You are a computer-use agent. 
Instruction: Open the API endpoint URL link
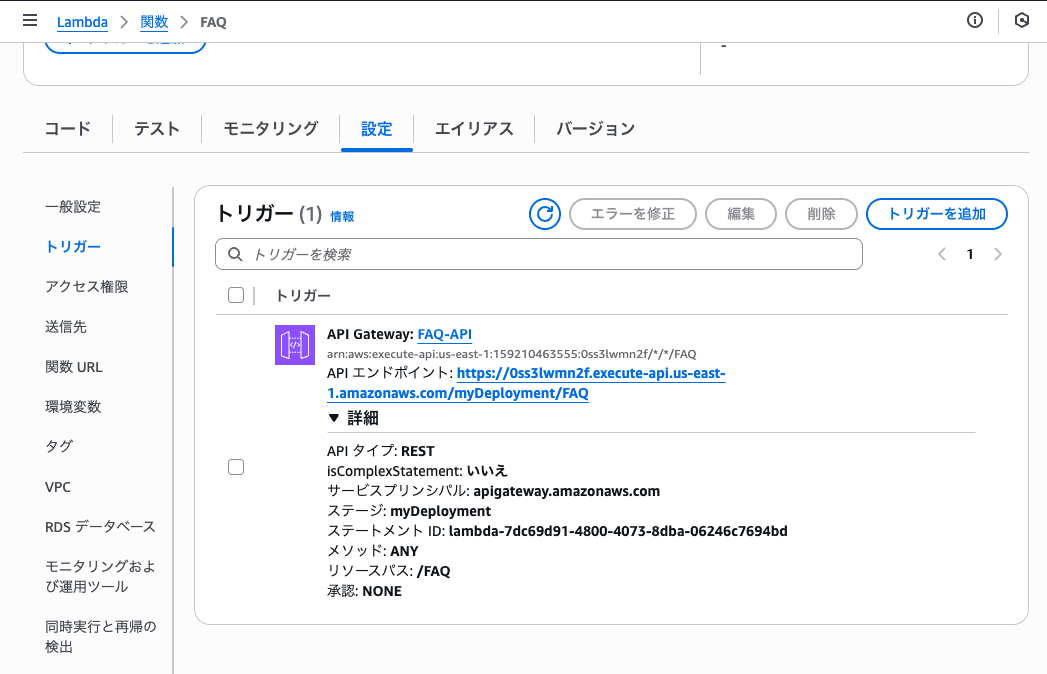point(526,383)
